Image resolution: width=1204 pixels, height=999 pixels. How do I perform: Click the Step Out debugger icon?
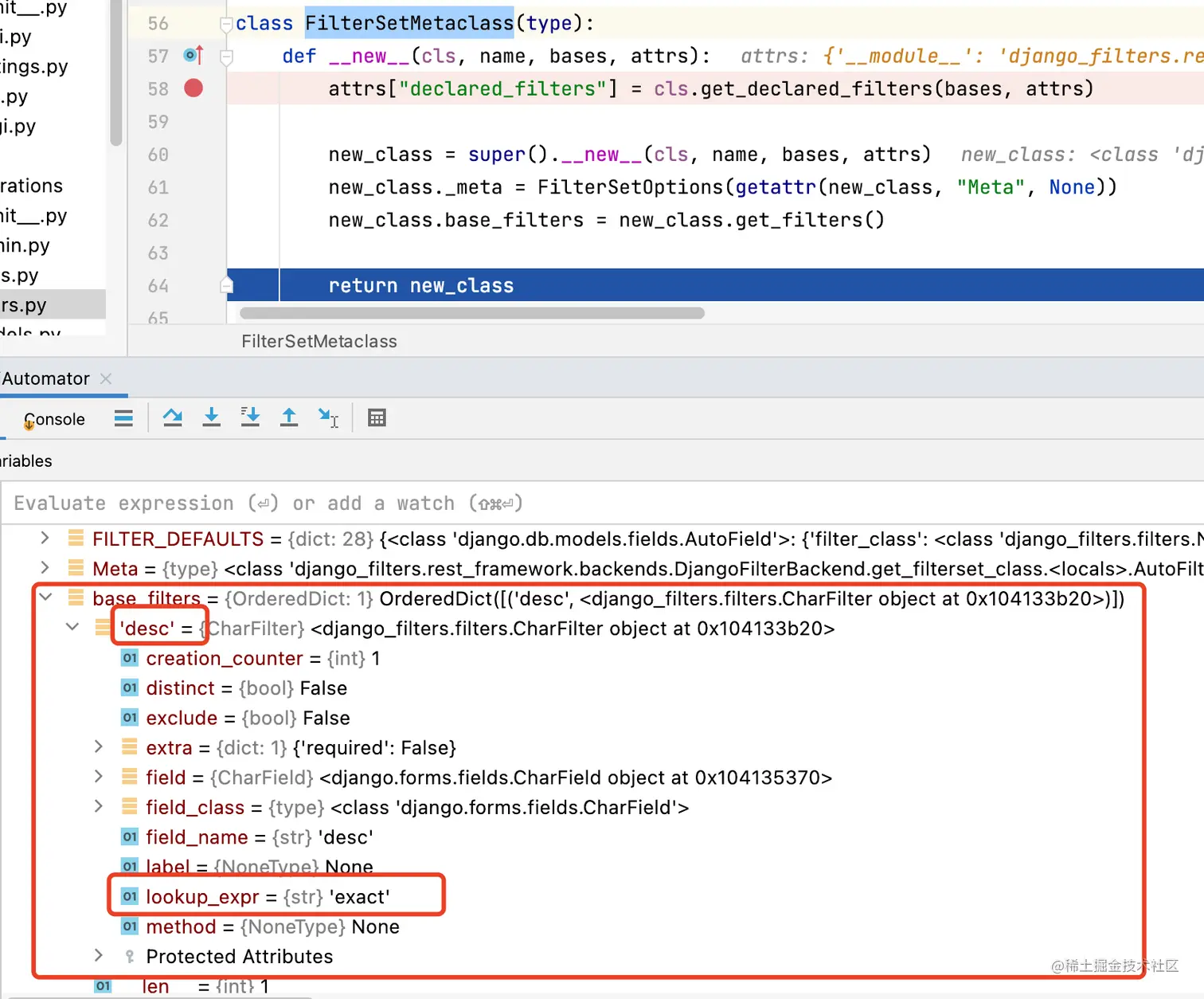(289, 417)
